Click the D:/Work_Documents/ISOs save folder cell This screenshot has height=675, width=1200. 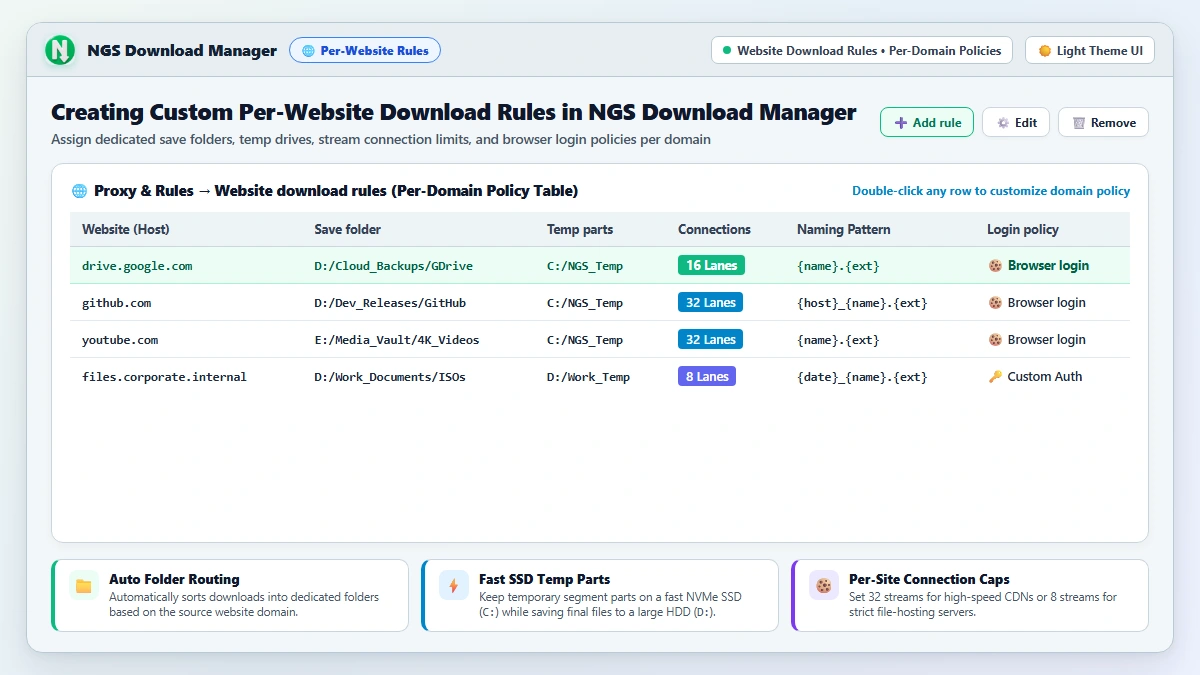tap(390, 377)
